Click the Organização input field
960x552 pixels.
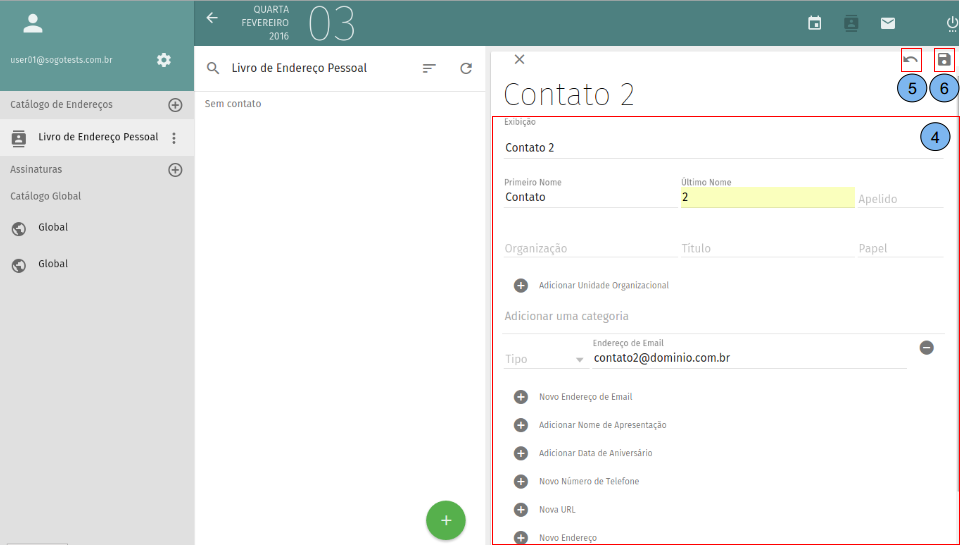point(590,248)
